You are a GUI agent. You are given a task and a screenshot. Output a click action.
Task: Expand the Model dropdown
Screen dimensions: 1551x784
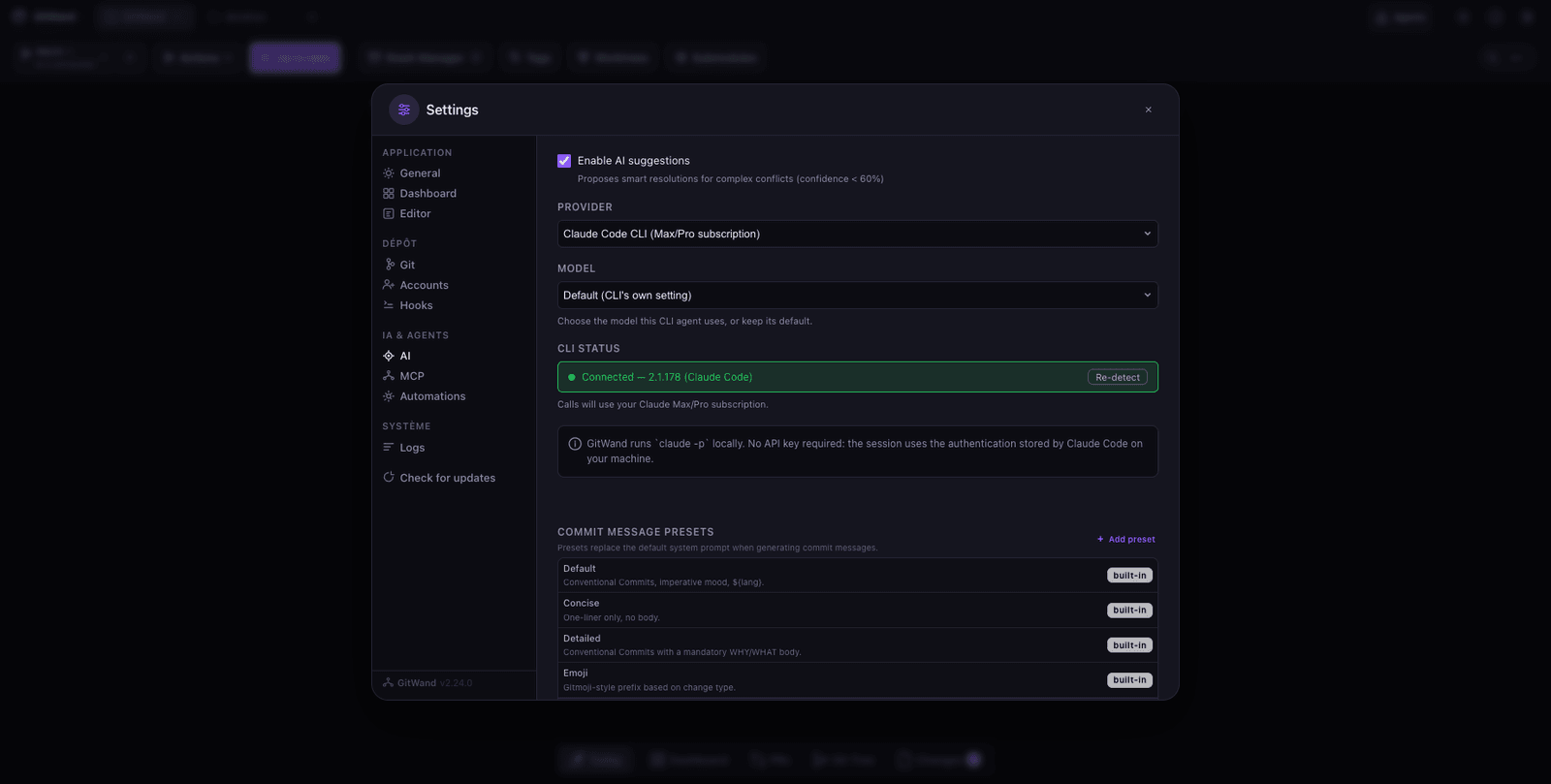[x=858, y=296]
